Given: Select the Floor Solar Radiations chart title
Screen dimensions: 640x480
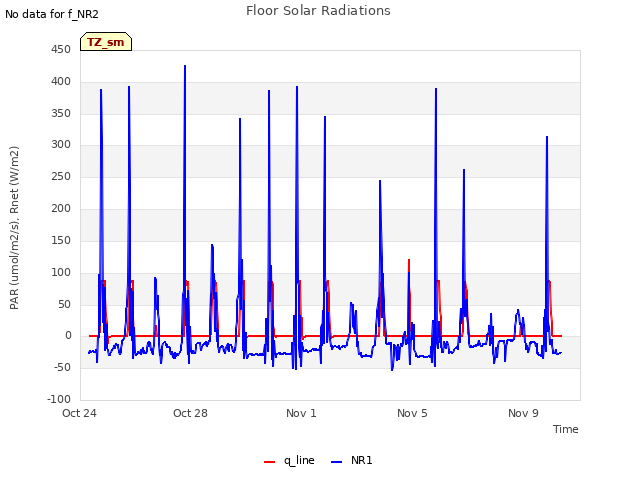Looking at the screenshot, I should (x=318, y=11).
